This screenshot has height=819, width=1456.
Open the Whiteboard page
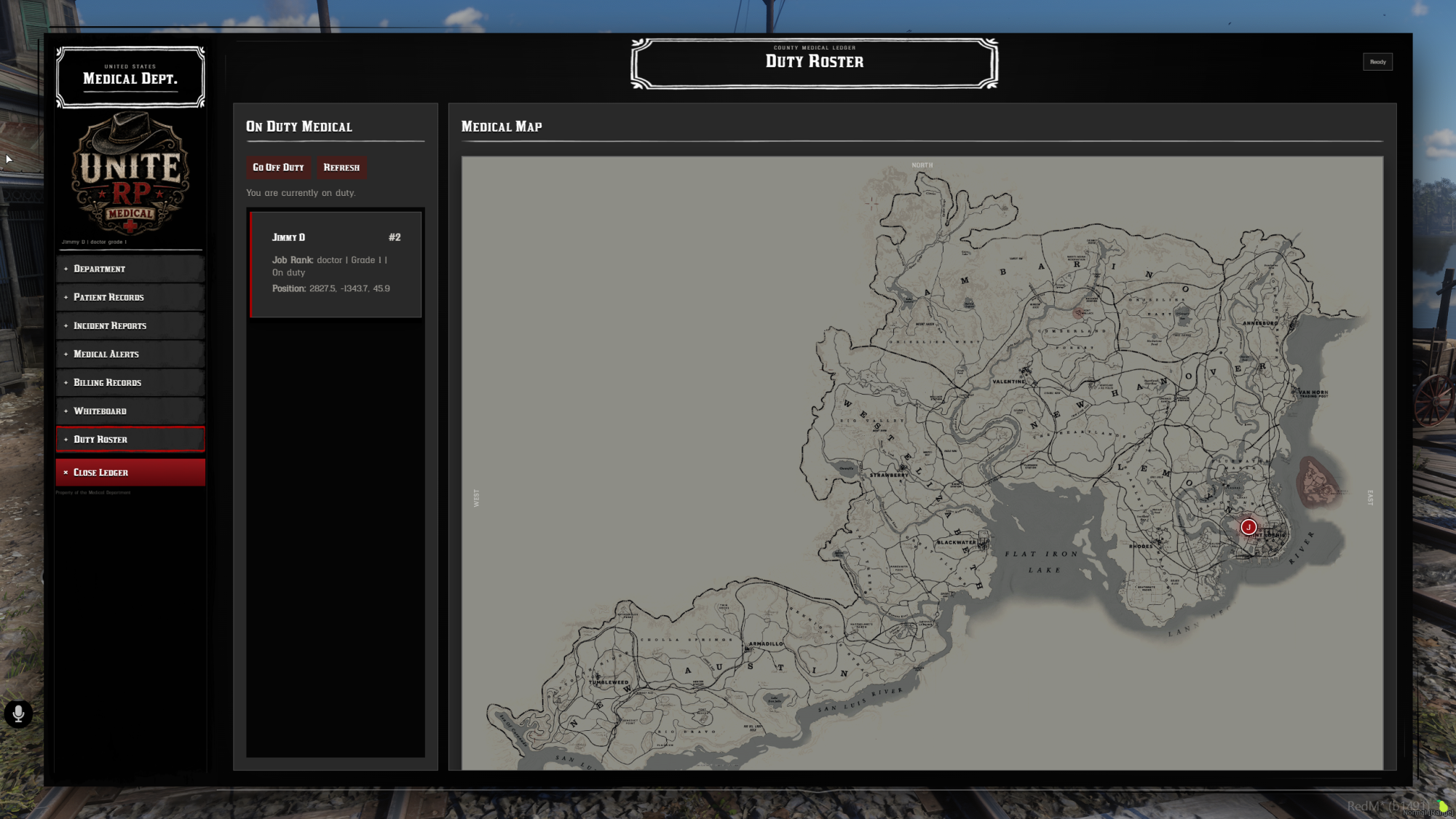130,411
